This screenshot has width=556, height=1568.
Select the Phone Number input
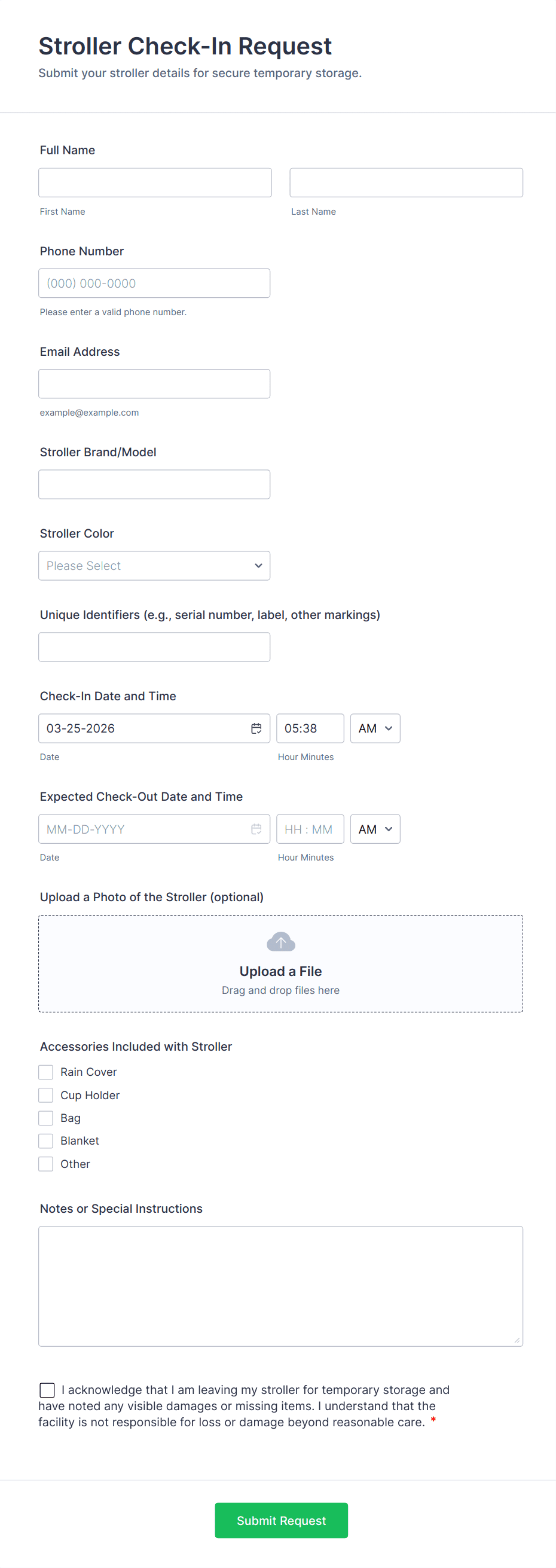point(154,283)
